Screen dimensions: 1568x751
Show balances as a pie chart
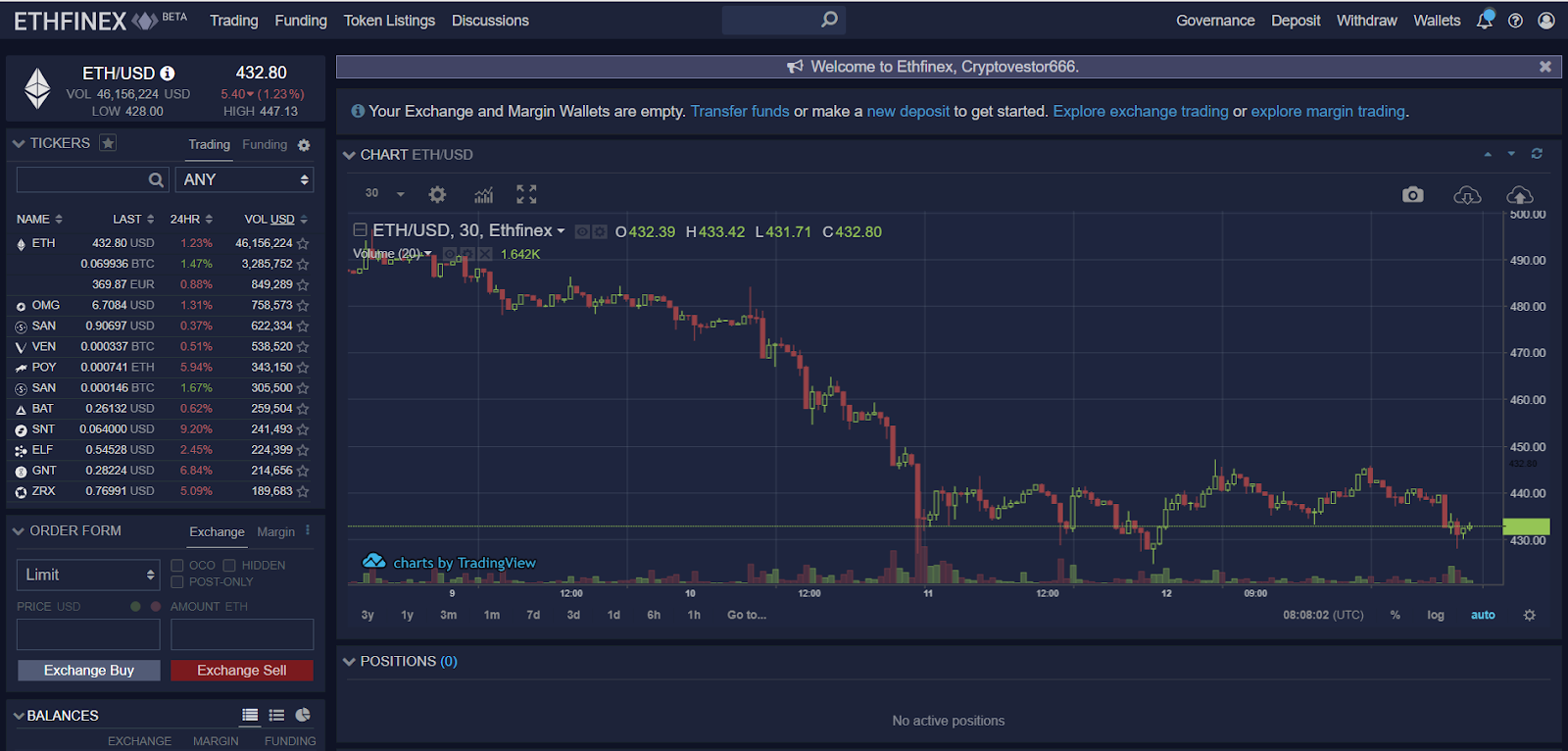303,715
